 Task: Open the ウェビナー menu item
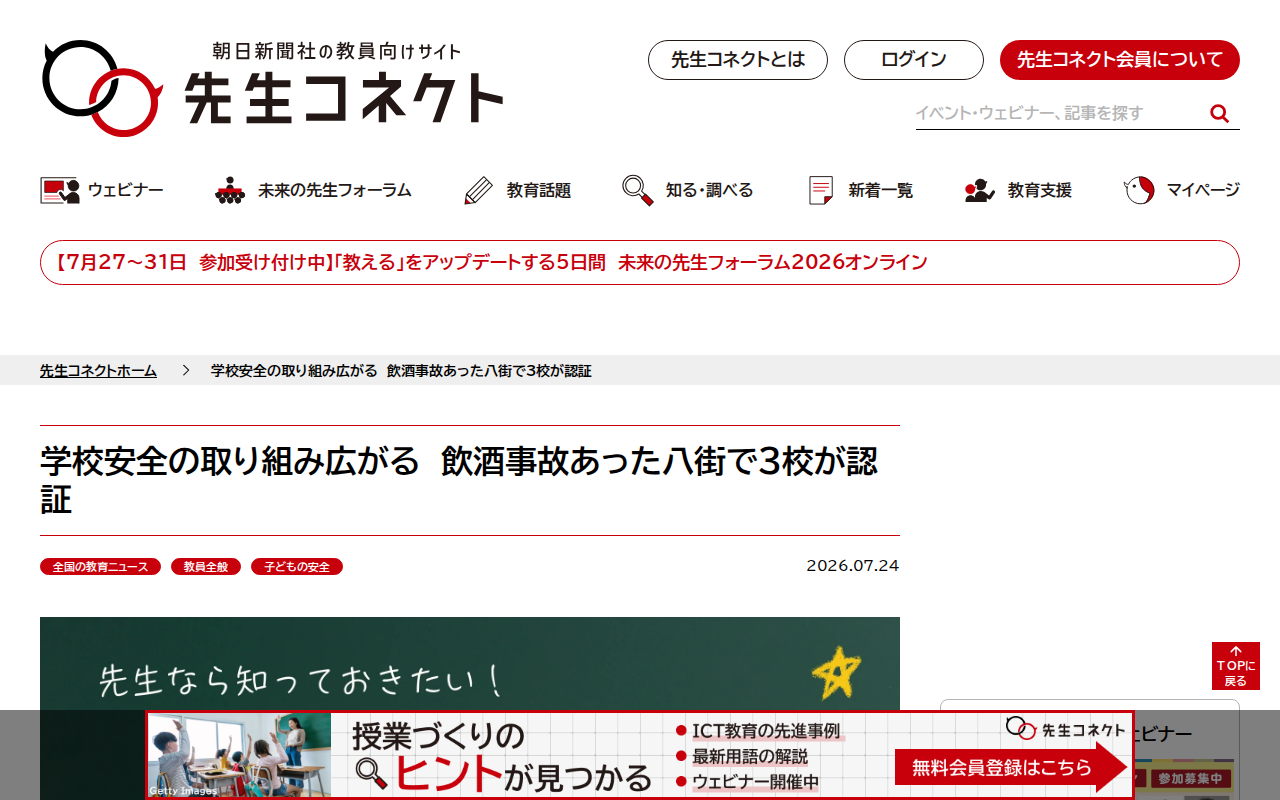[x=102, y=190]
